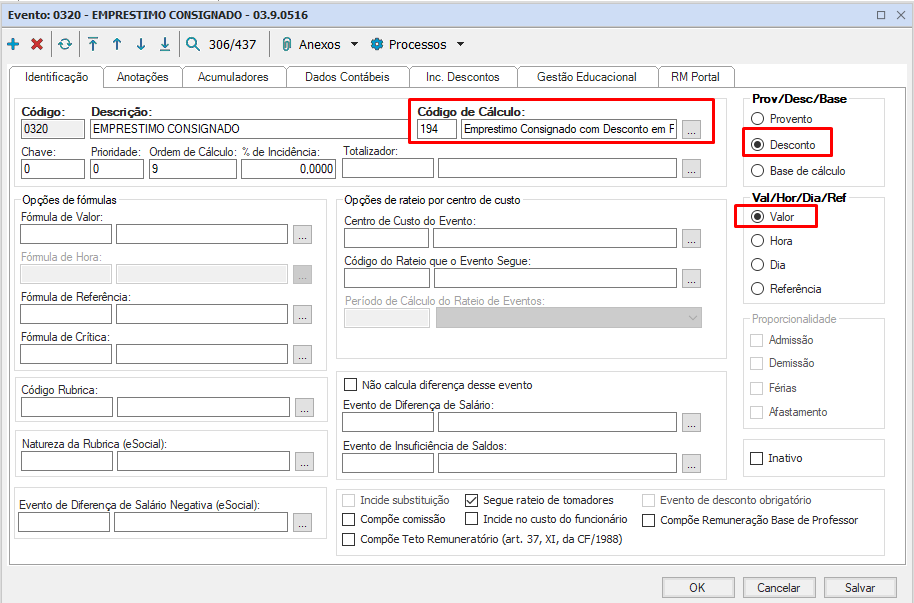Click the Salvar button
Screen dimensions: 914x603
coord(860,587)
